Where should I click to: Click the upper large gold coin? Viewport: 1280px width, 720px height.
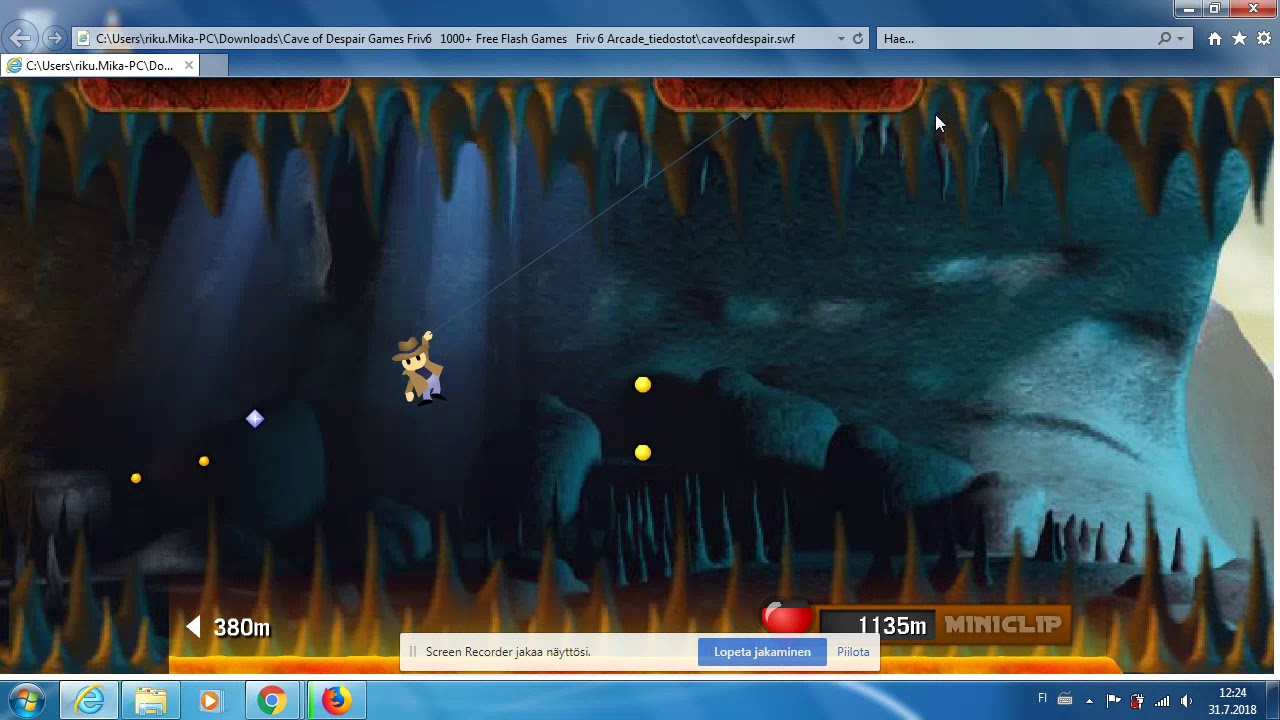(643, 385)
